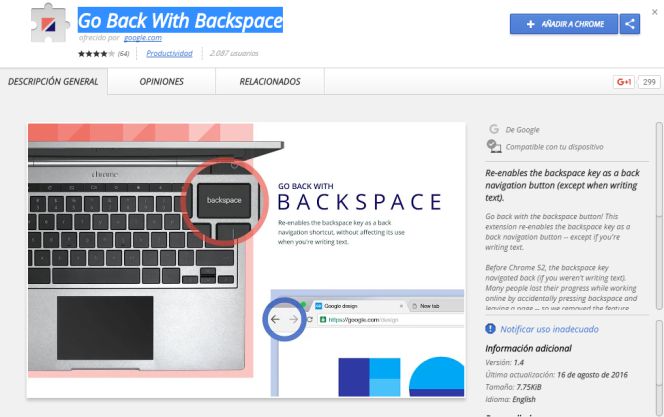
Task: Click the additional info panel scrollbar
Action: click(x=659, y=367)
